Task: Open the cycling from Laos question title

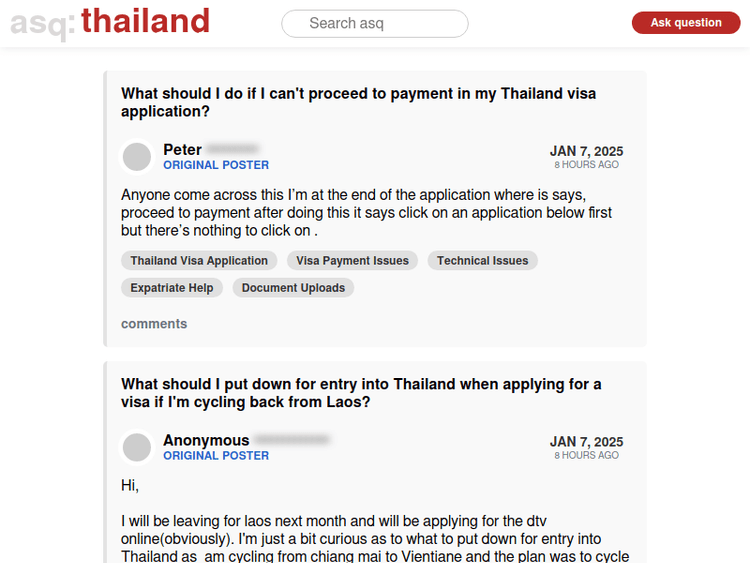Action: (x=361, y=393)
